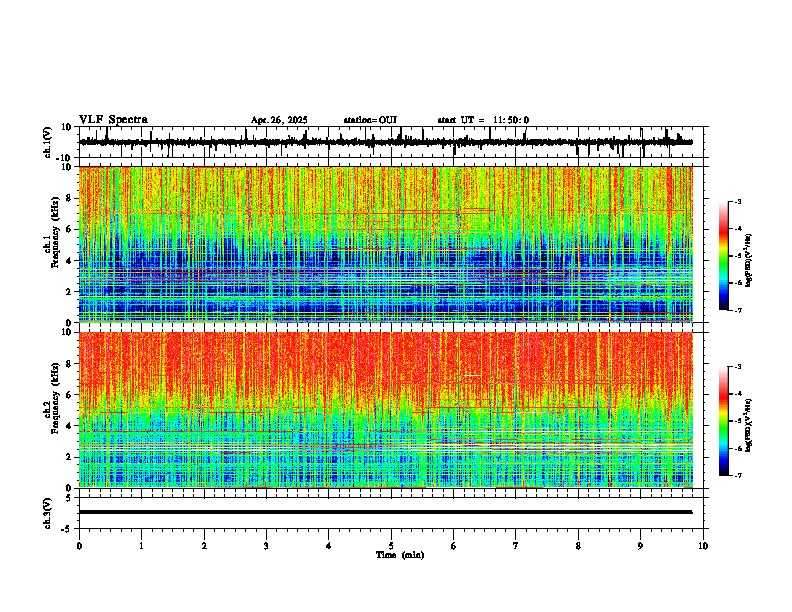Click the "-10" tick on ch.1(V) axis
Image resolution: width=792 pixels, height=612 pixels.
(x=65, y=158)
